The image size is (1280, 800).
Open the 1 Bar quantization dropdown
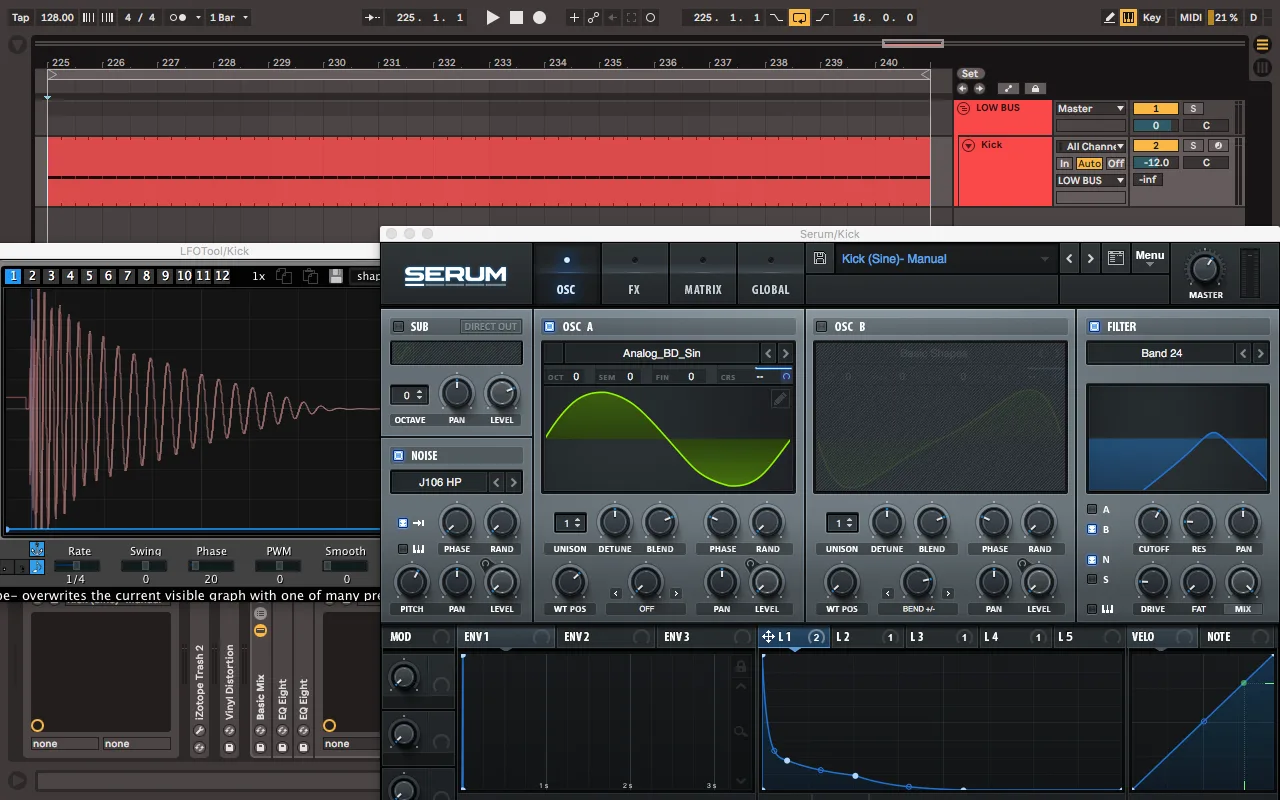(229, 17)
